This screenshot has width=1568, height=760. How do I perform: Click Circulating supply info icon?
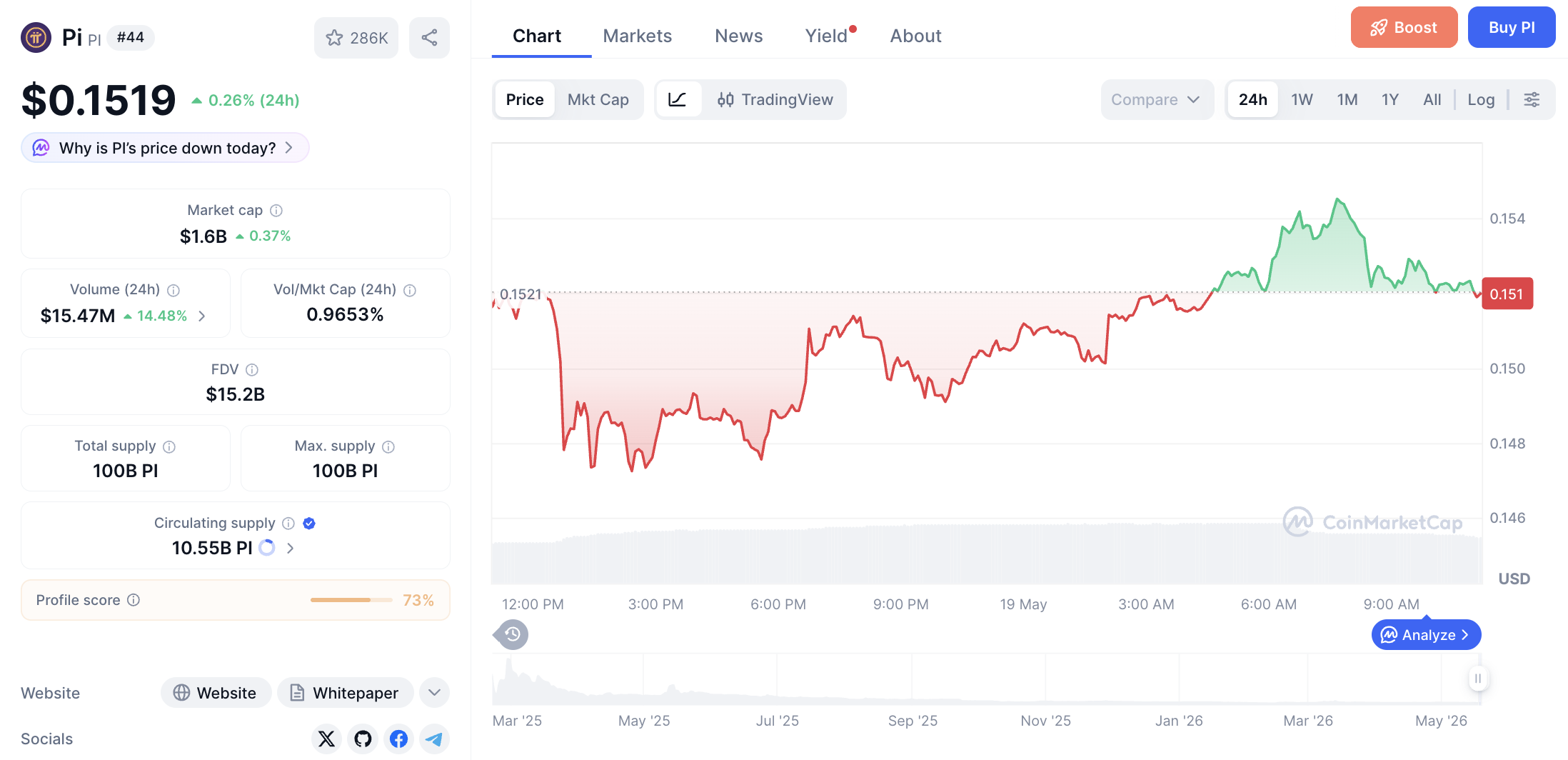[x=288, y=524]
